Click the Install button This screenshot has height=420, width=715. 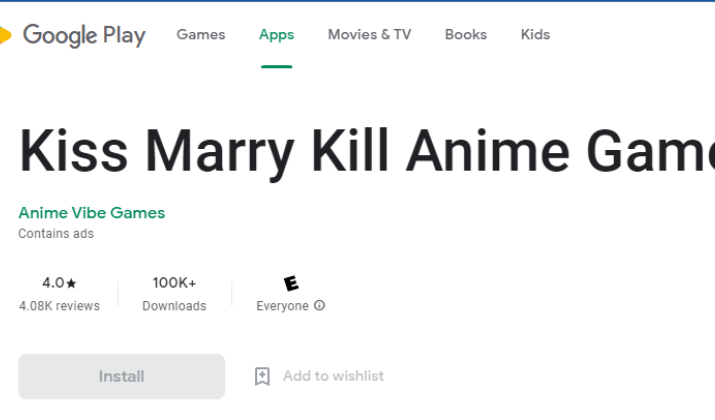(121, 376)
